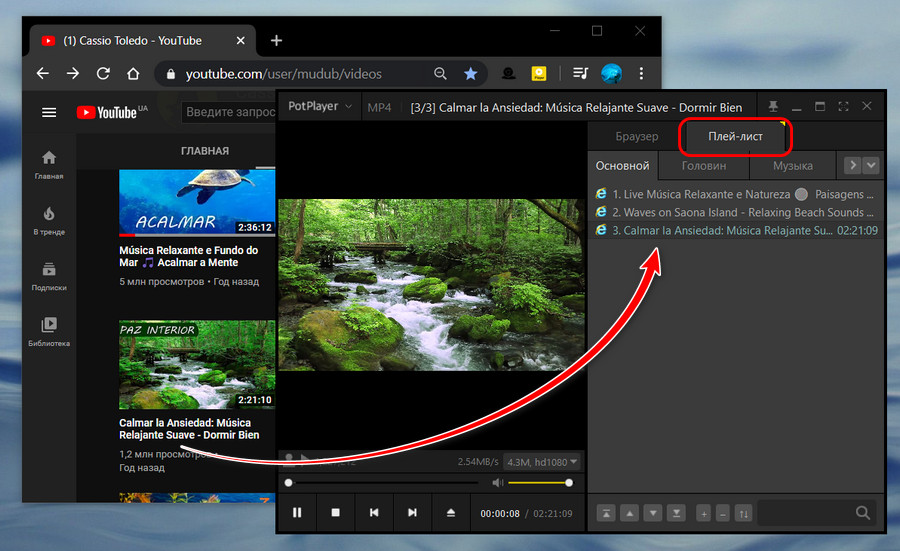Screen dimensions: 900x551
Task: Open the PotPlayer main menu dropdown
Action: pyautogui.click(x=319, y=106)
